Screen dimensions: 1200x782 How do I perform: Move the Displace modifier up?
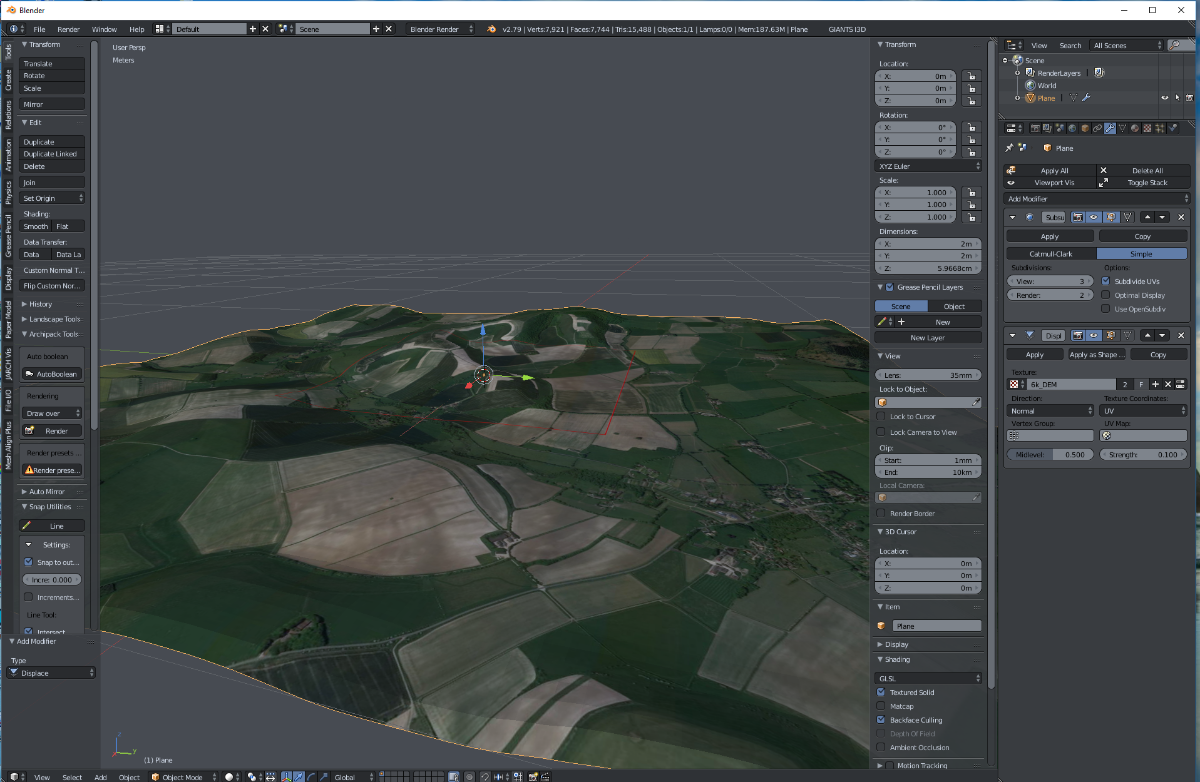(1147, 335)
